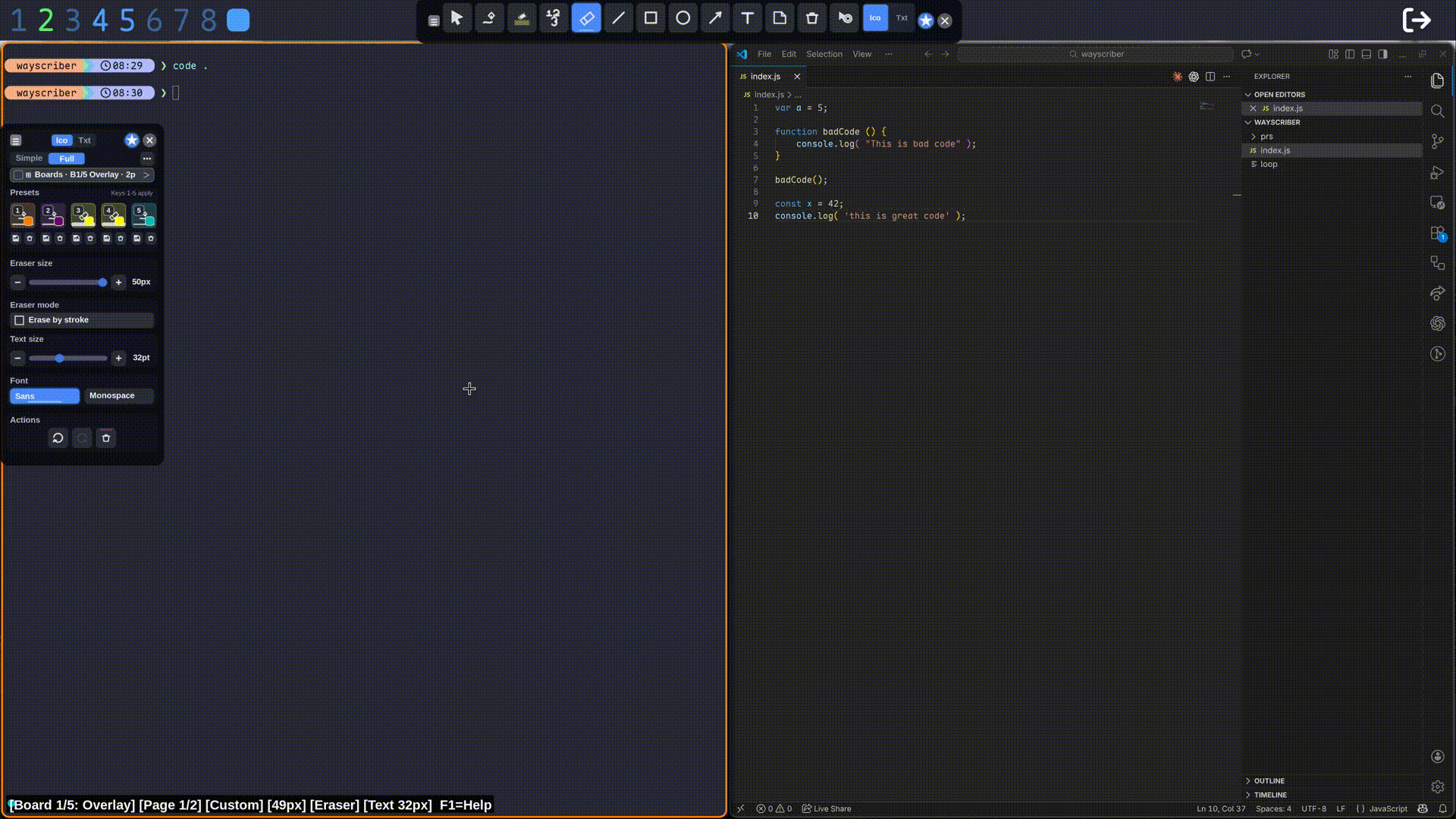Toggle the Boards checkbox in side panel

click(18, 175)
